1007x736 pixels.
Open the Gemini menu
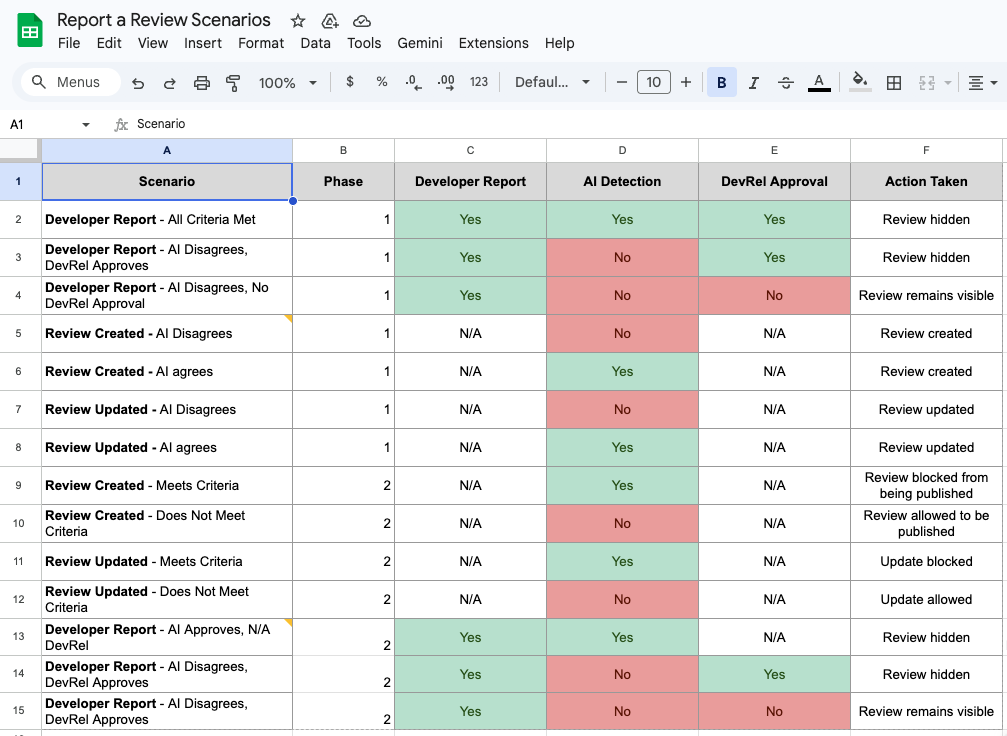[419, 43]
